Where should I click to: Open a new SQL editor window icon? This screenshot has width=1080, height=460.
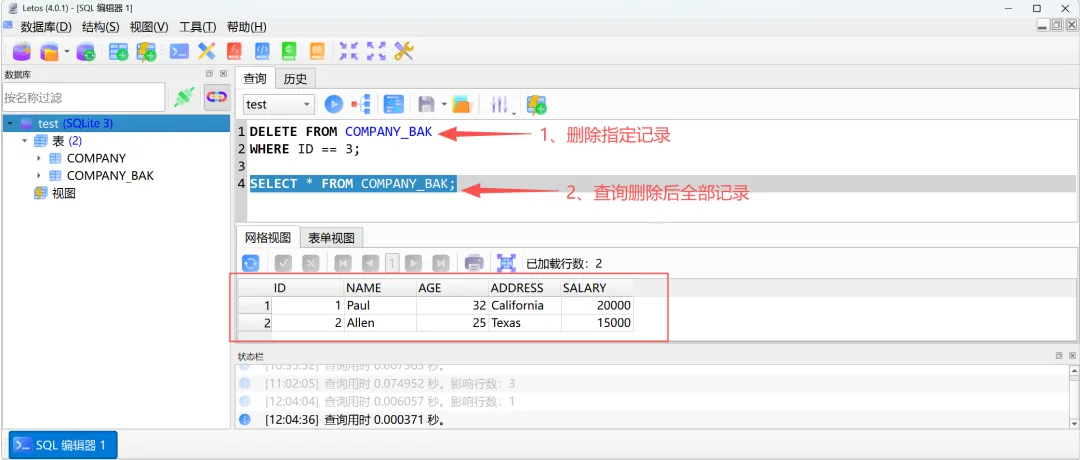click(179, 51)
